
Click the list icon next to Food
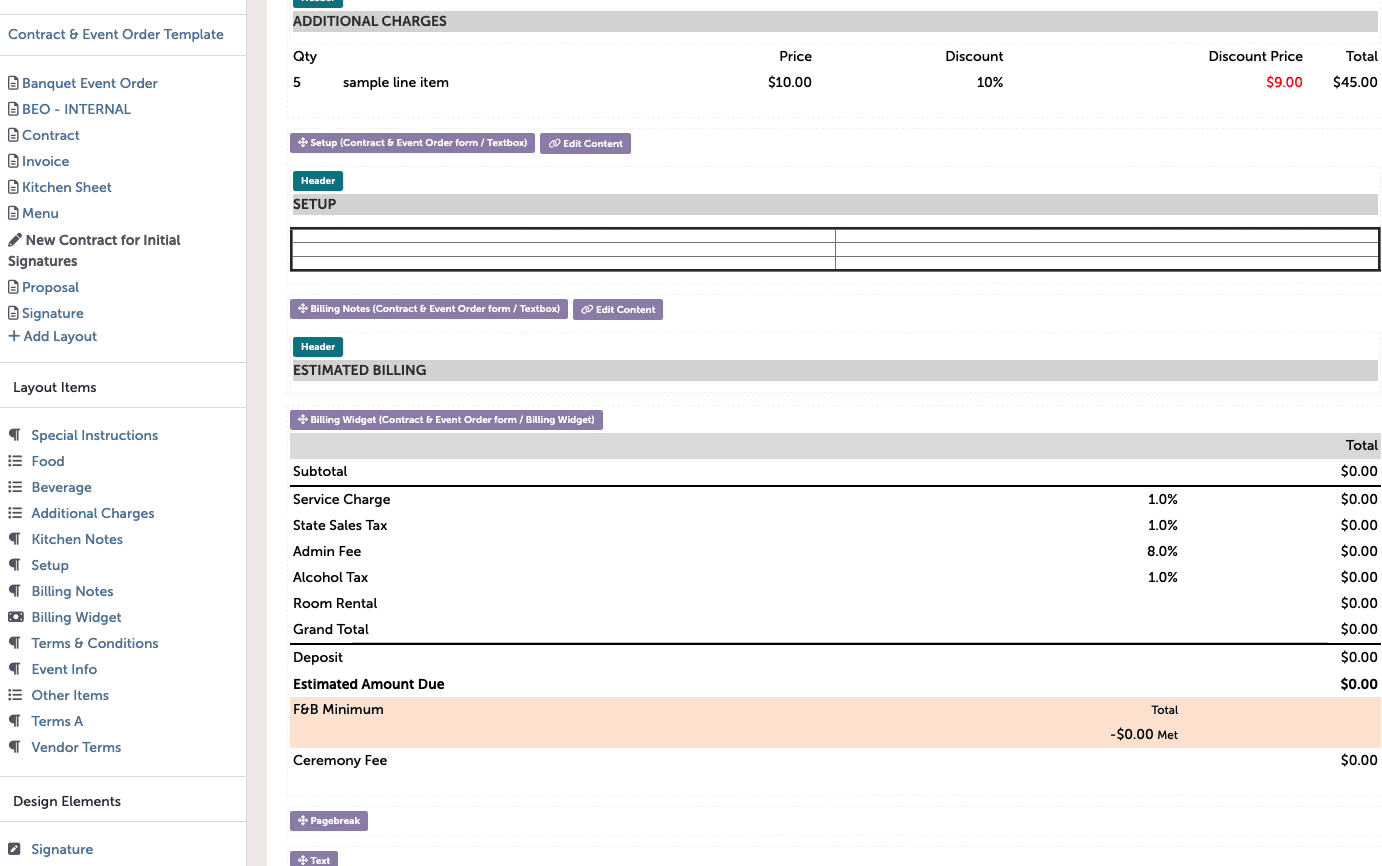tap(17, 461)
